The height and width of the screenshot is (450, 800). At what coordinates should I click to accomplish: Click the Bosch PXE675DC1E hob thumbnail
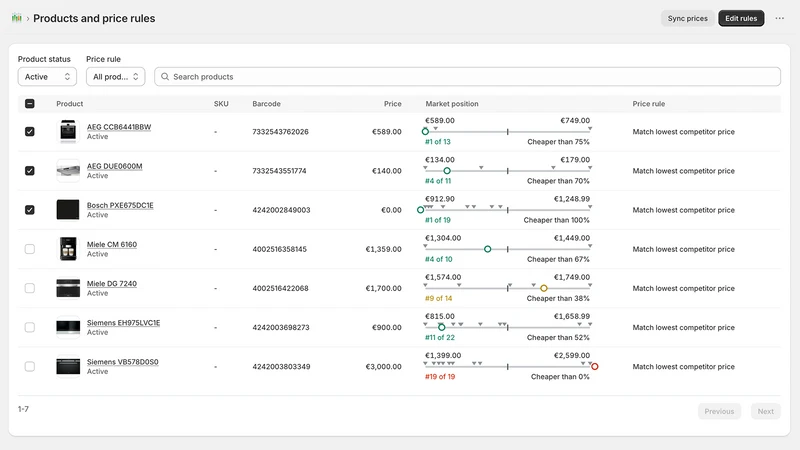click(68, 210)
